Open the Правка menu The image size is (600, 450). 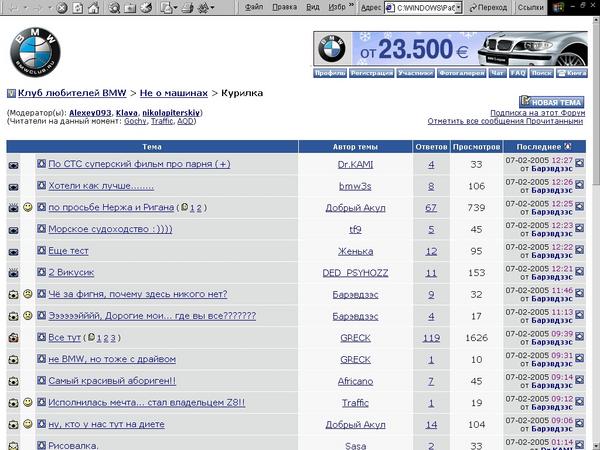[284, 7]
